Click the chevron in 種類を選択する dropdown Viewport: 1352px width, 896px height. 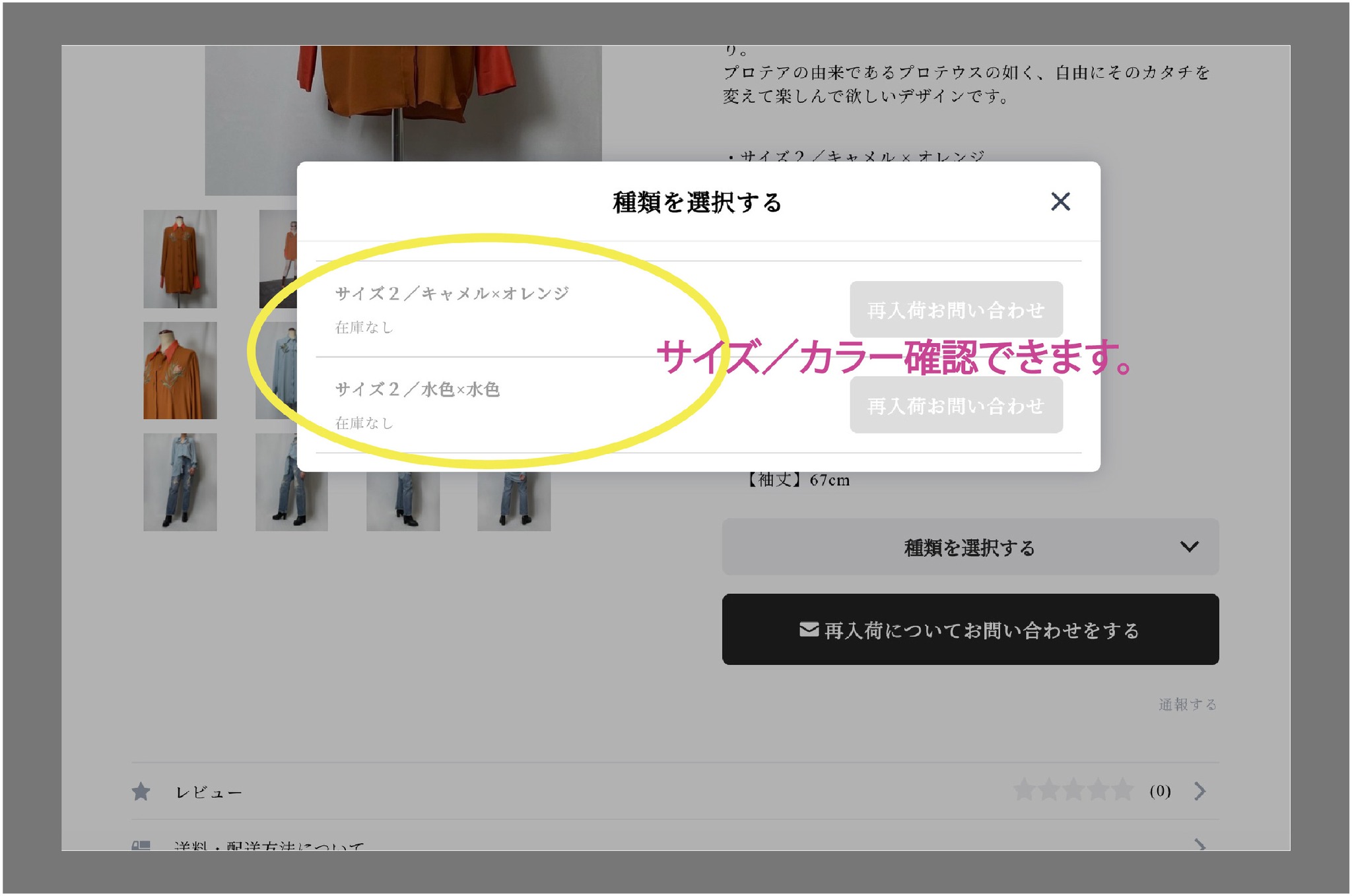[x=1189, y=547]
